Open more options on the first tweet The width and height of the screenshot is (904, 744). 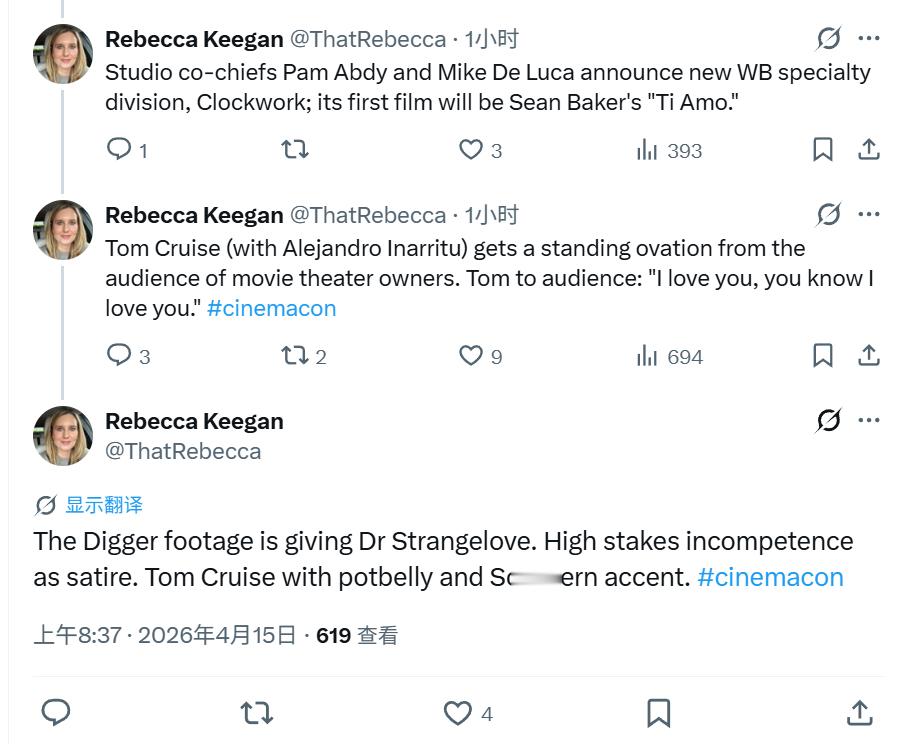[x=869, y=39]
